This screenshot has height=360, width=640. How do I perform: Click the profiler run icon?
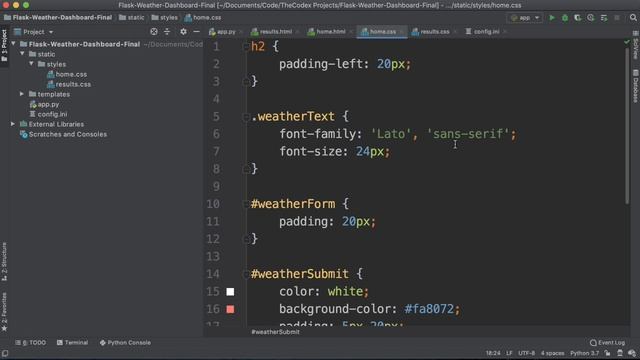point(591,18)
